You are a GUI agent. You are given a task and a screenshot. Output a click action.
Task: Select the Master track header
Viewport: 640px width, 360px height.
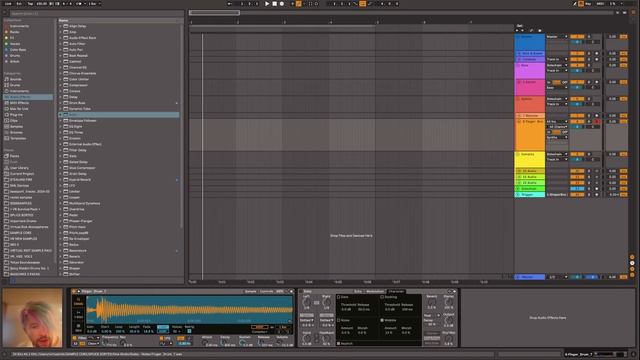[x=529, y=277]
